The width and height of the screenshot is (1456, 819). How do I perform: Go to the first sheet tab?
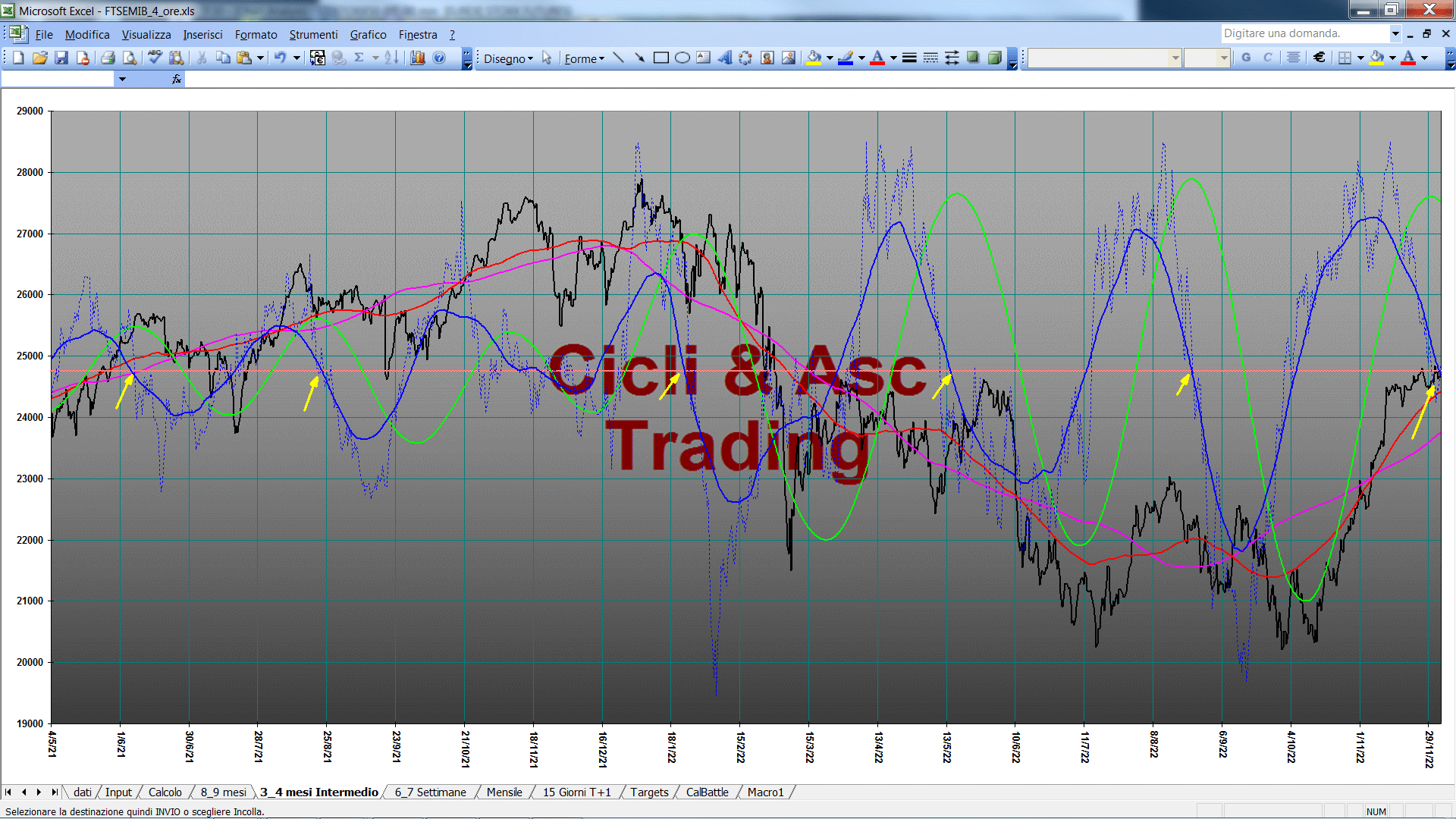tap(8, 792)
